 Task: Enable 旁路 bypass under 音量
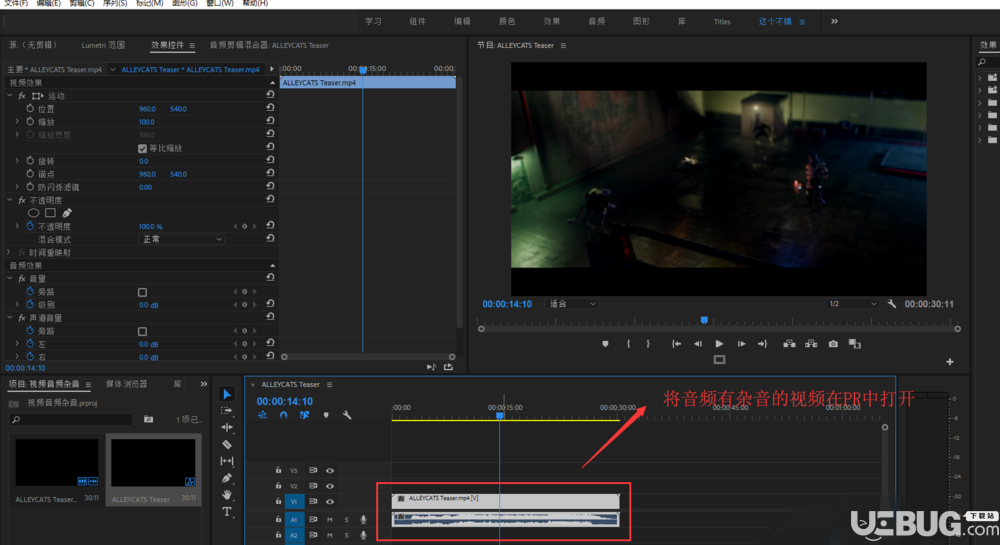(x=142, y=292)
